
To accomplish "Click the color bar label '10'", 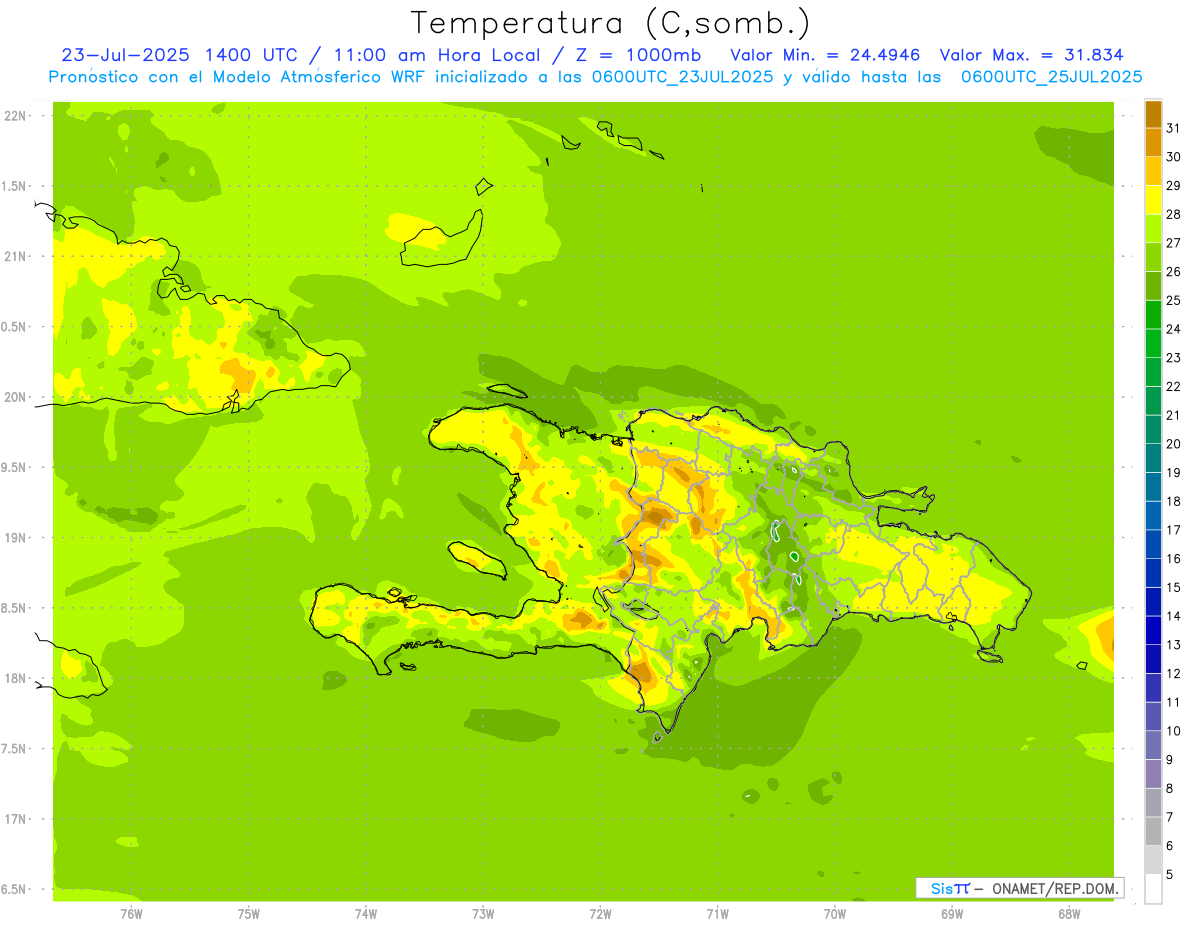I will 1173,731.
